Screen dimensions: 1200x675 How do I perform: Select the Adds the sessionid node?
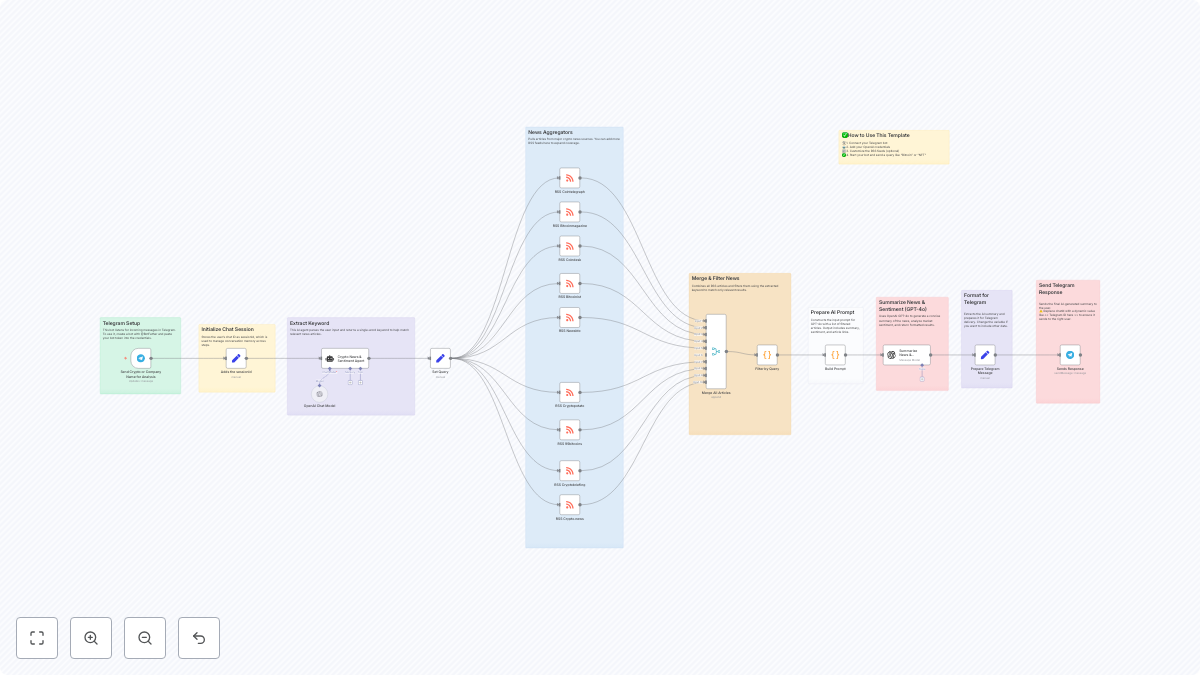click(237, 358)
